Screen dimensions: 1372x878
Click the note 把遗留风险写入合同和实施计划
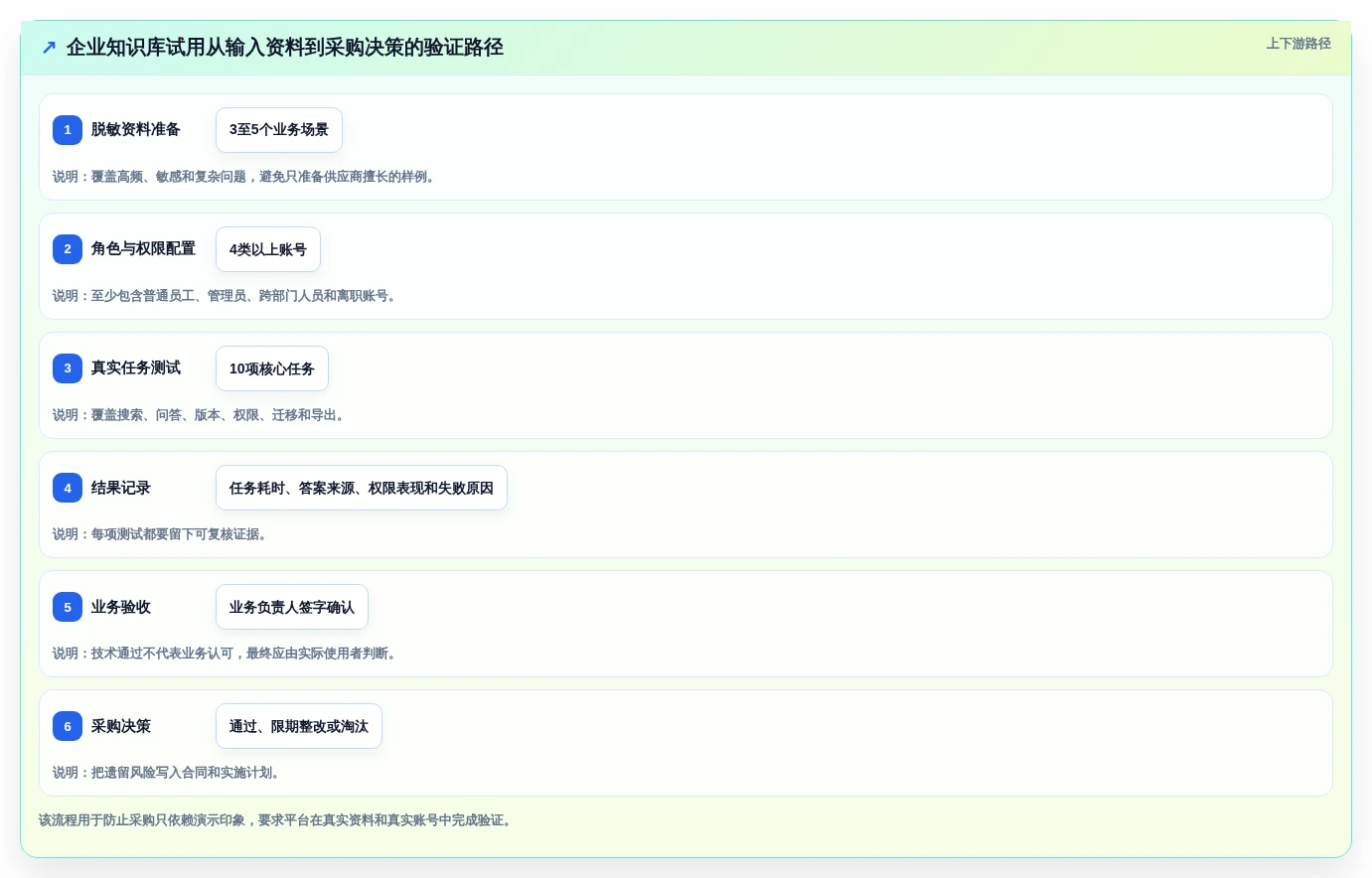[168, 773]
